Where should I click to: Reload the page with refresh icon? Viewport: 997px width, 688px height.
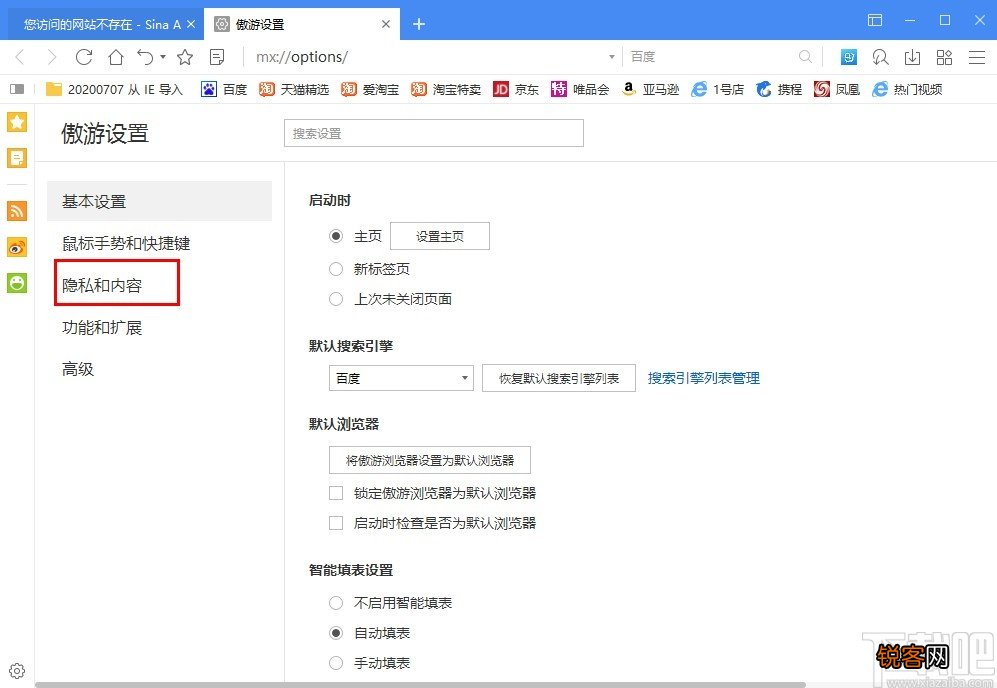(x=84, y=57)
